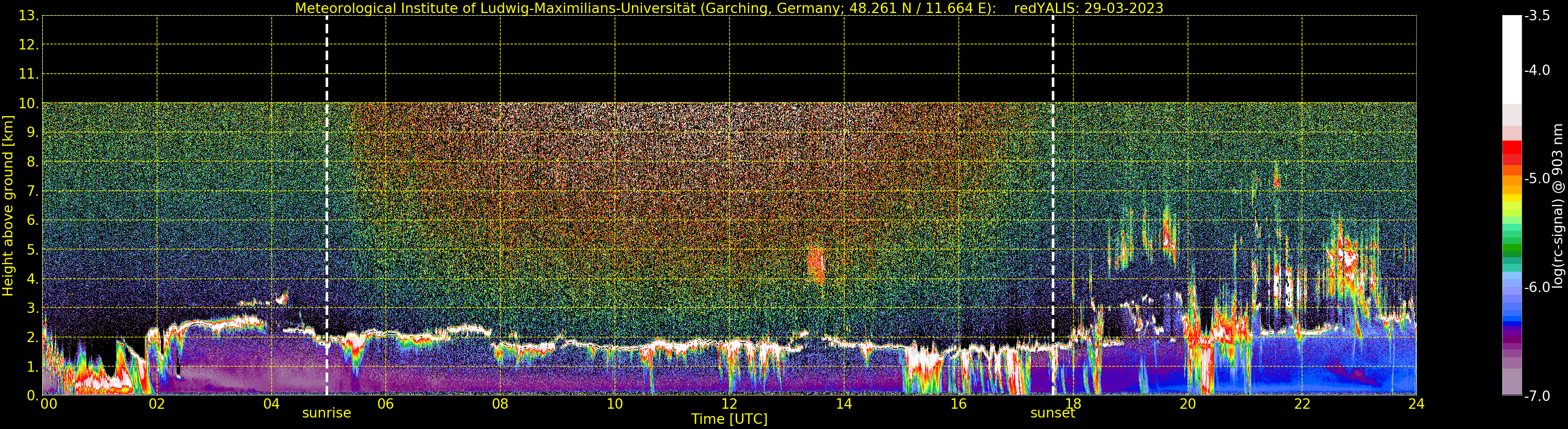Click the 'Time [UTC]' axis label
The image size is (1568, 429).
(x=729, y=419)
